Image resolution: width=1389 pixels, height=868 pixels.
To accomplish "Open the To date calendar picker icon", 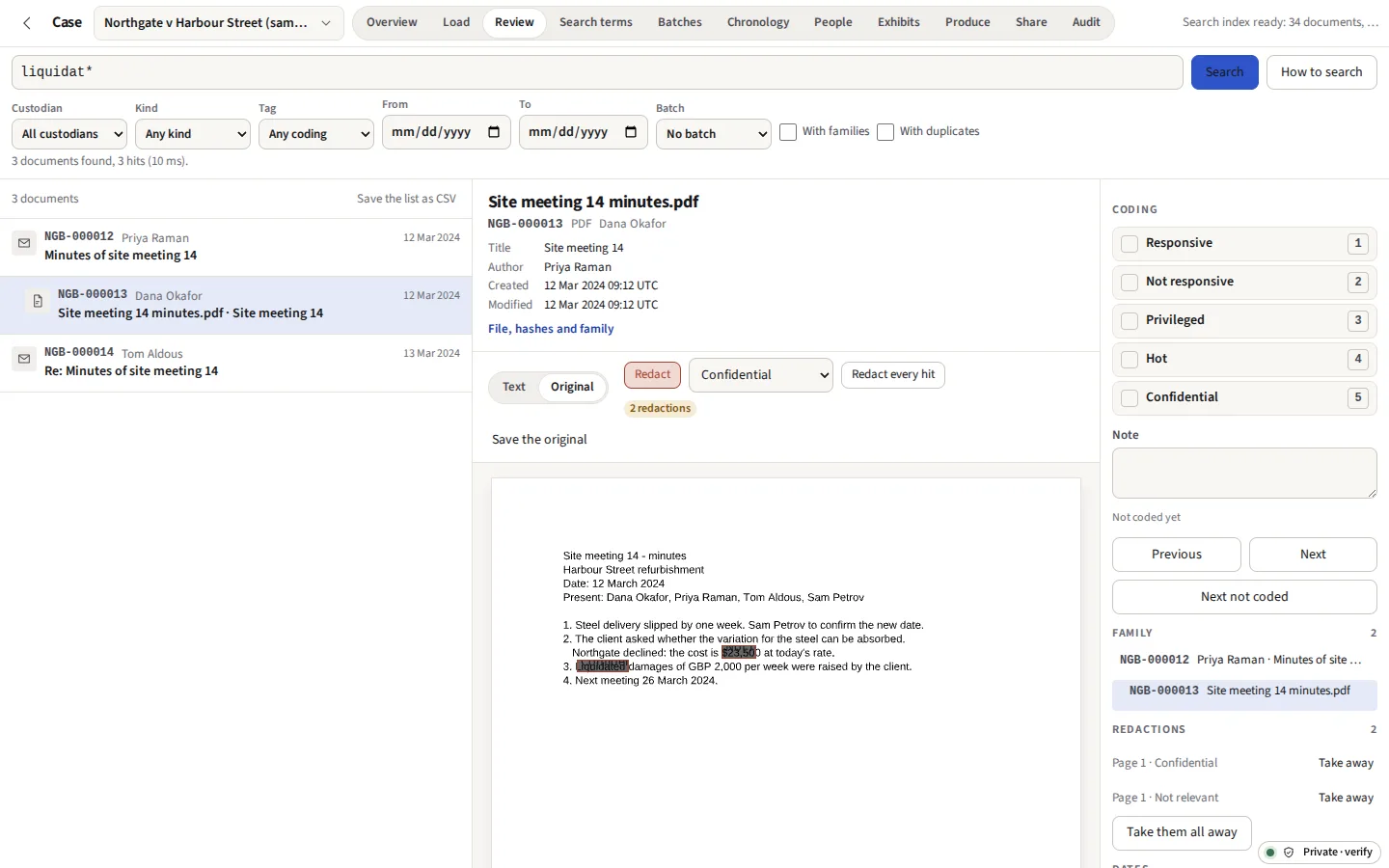I will (x=631, y=132).
